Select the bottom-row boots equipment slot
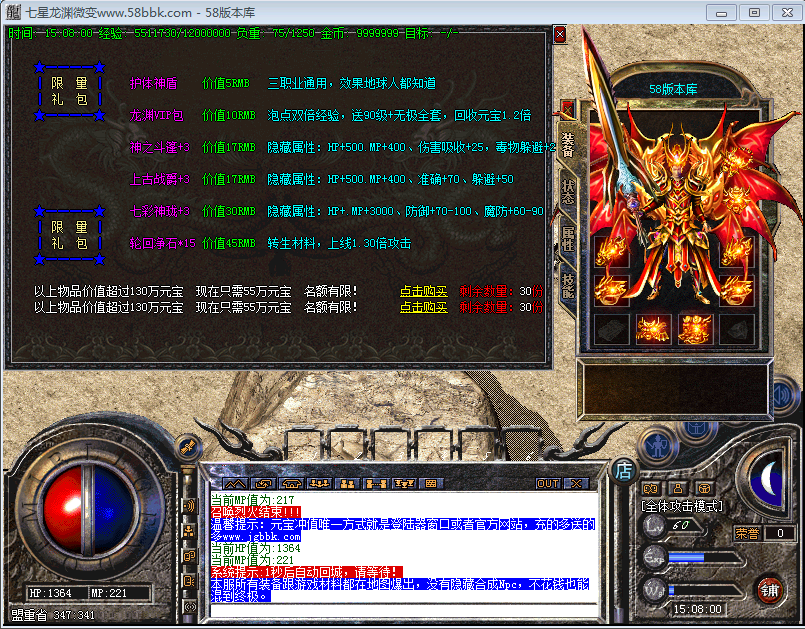This screenshot has height=629, width=805. coord(695,329)
